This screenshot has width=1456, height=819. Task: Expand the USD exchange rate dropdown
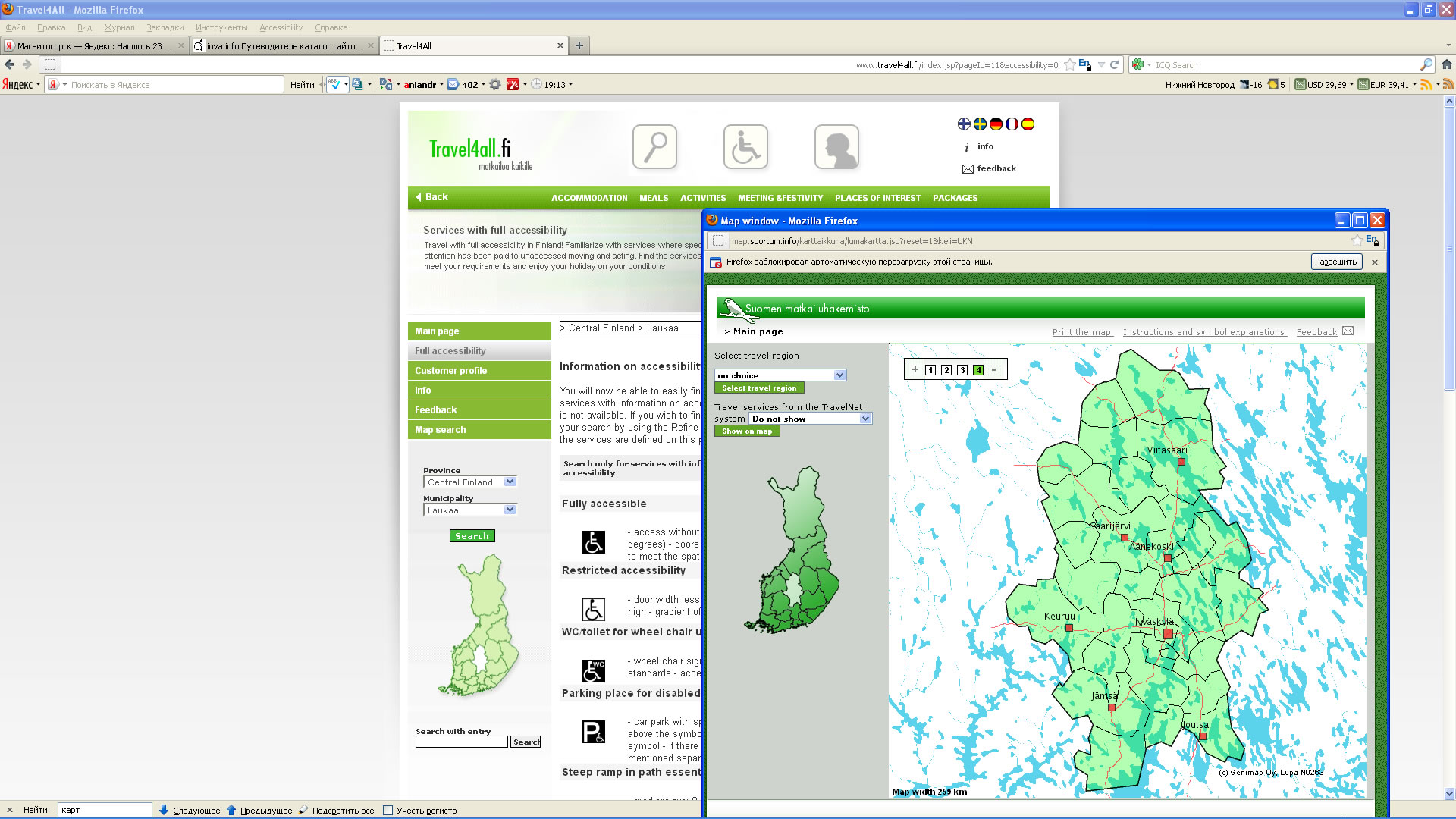click(1351, 85)
